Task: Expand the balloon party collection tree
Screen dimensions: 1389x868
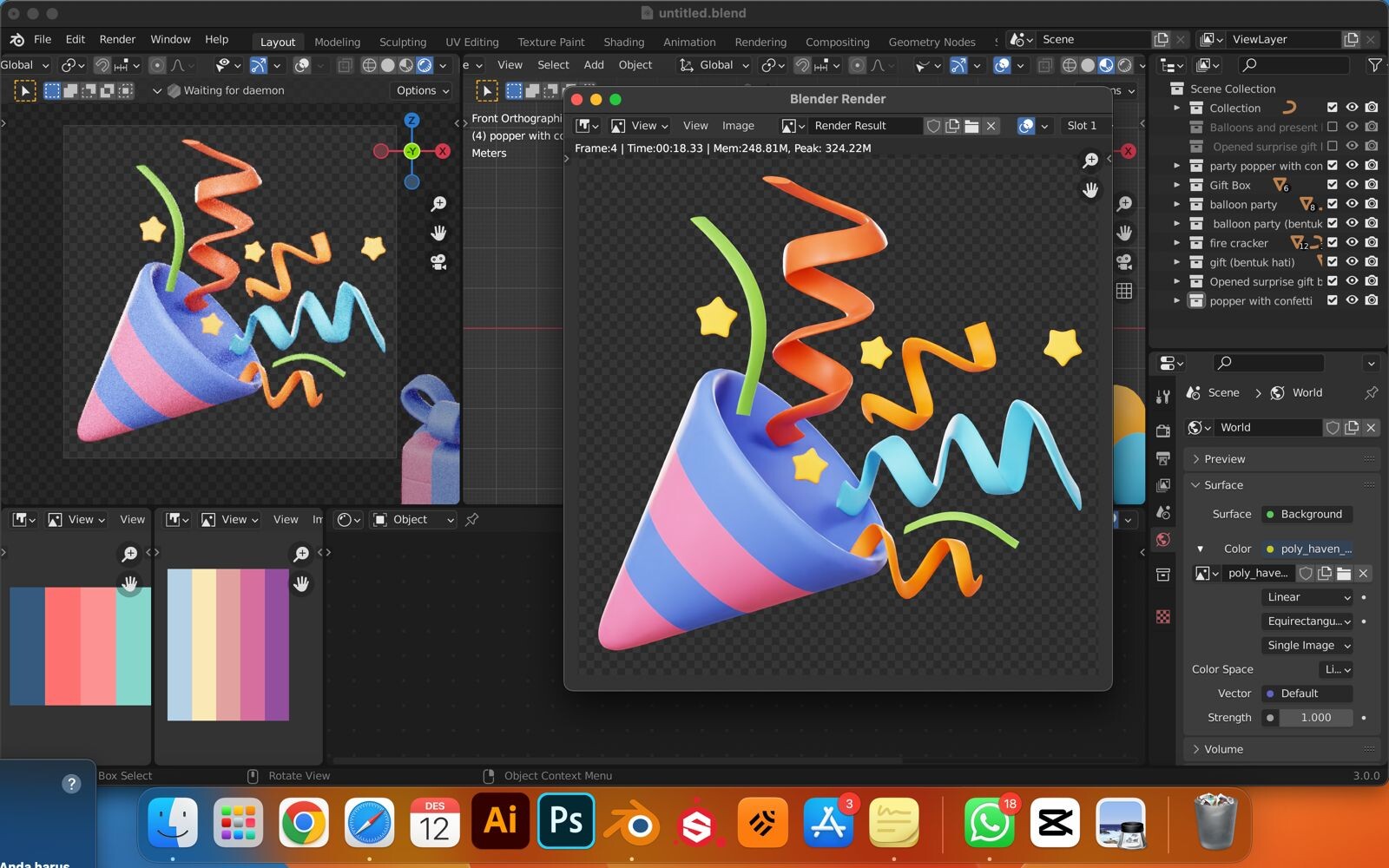Action: click(1177, 205)
